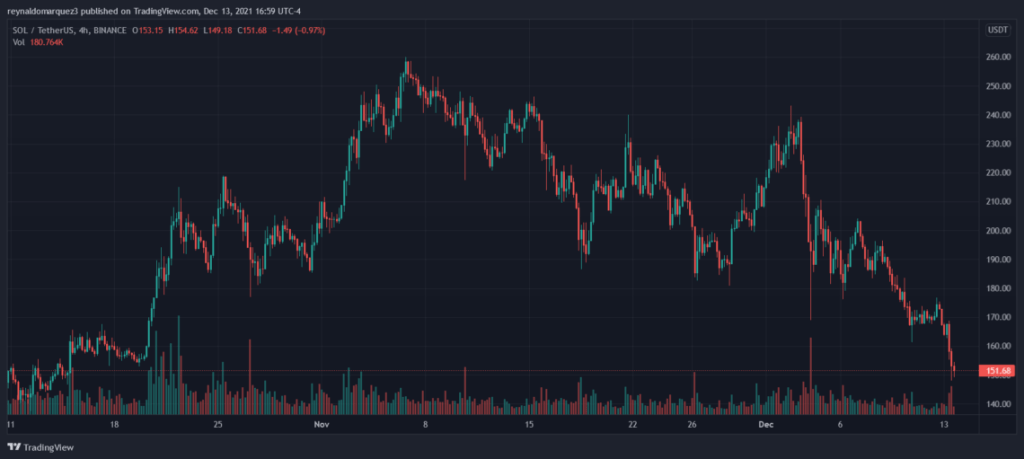The width and height of the screenshot is (1024, 459).
Task: Click the 180.764K volume value
Action: (46, 42)
